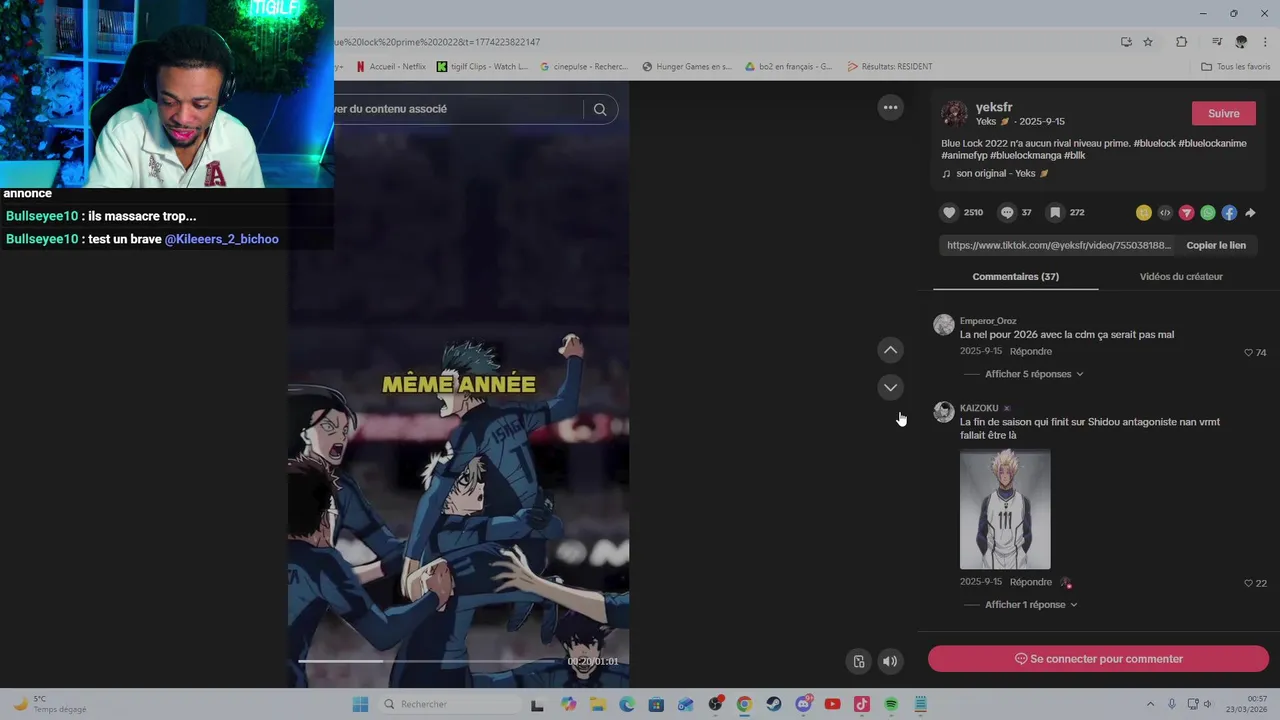This screenshot has width=1280, height=720.
Task: Click the #bluelockmanga hashtag
Action: [1027, 155]
